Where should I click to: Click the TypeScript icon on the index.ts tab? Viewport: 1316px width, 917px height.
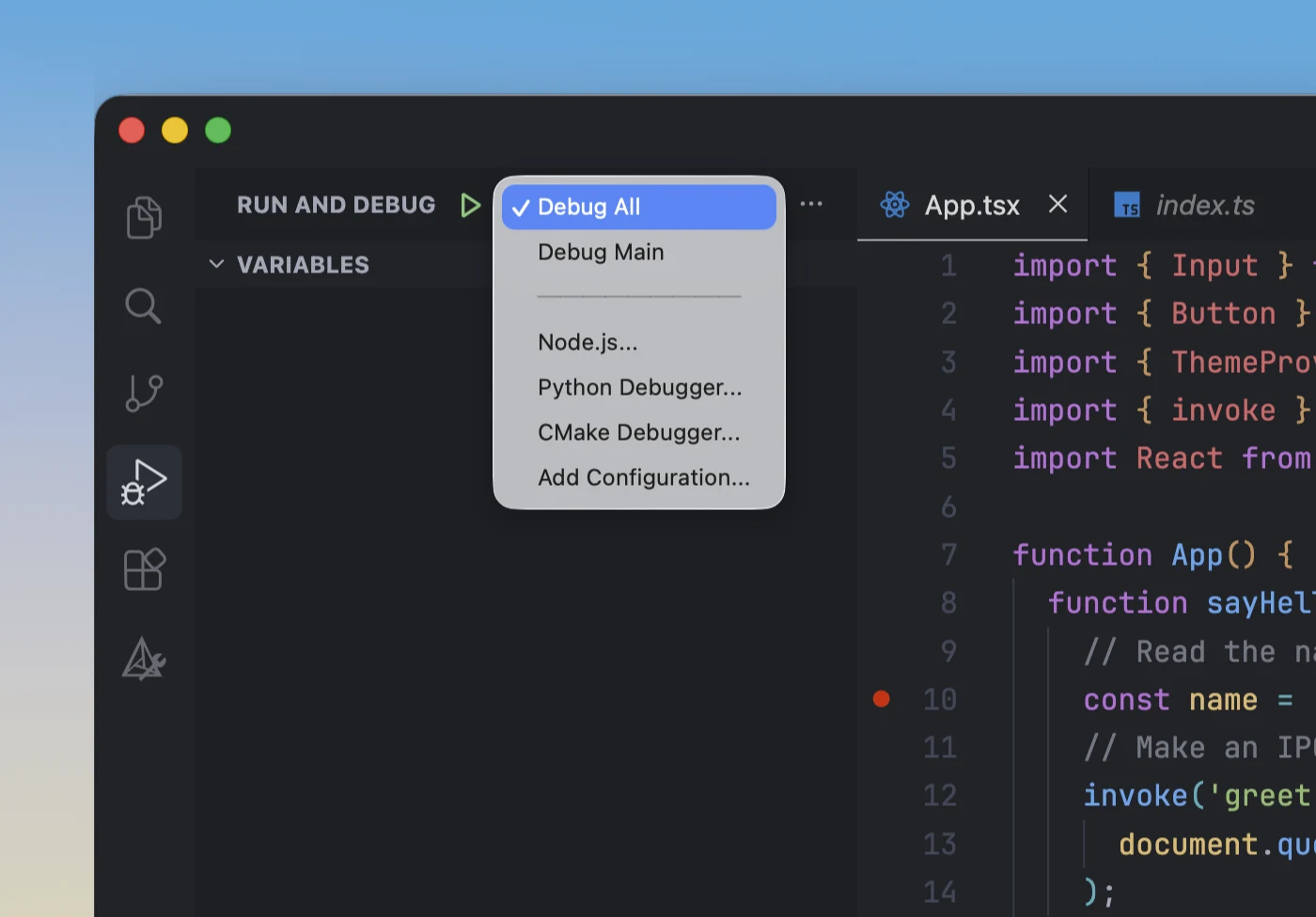click(1127, 205)
